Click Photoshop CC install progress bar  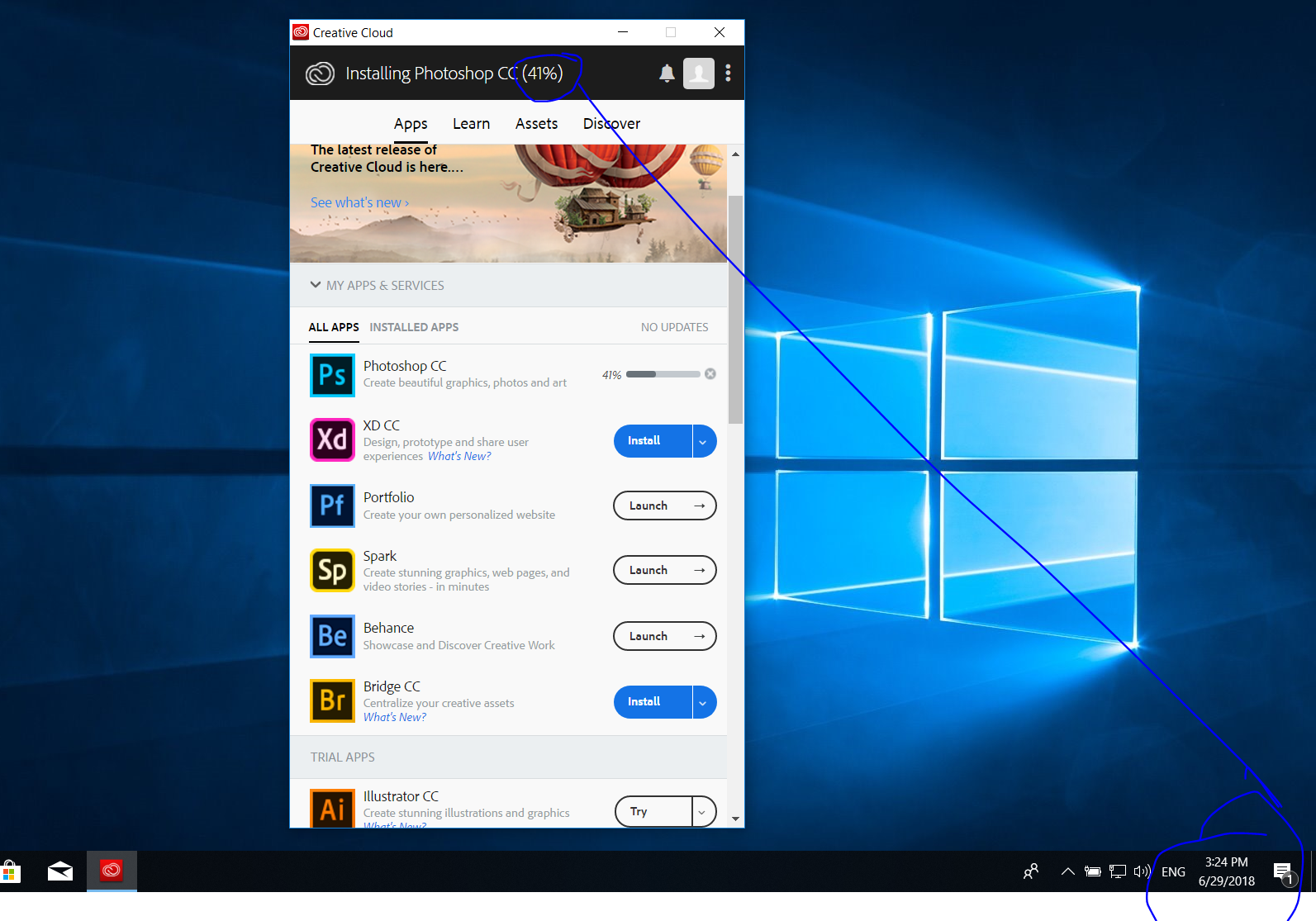click(663, 374)
